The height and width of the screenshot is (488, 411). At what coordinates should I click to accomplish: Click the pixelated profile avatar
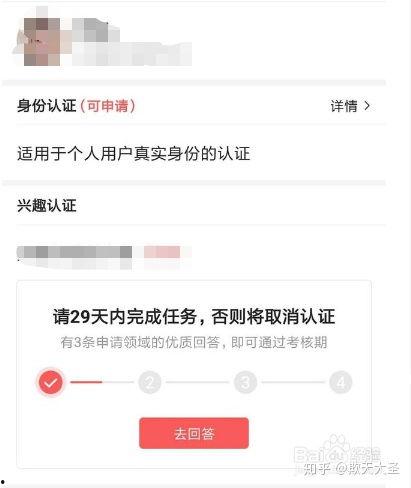[x=42, y=42]
